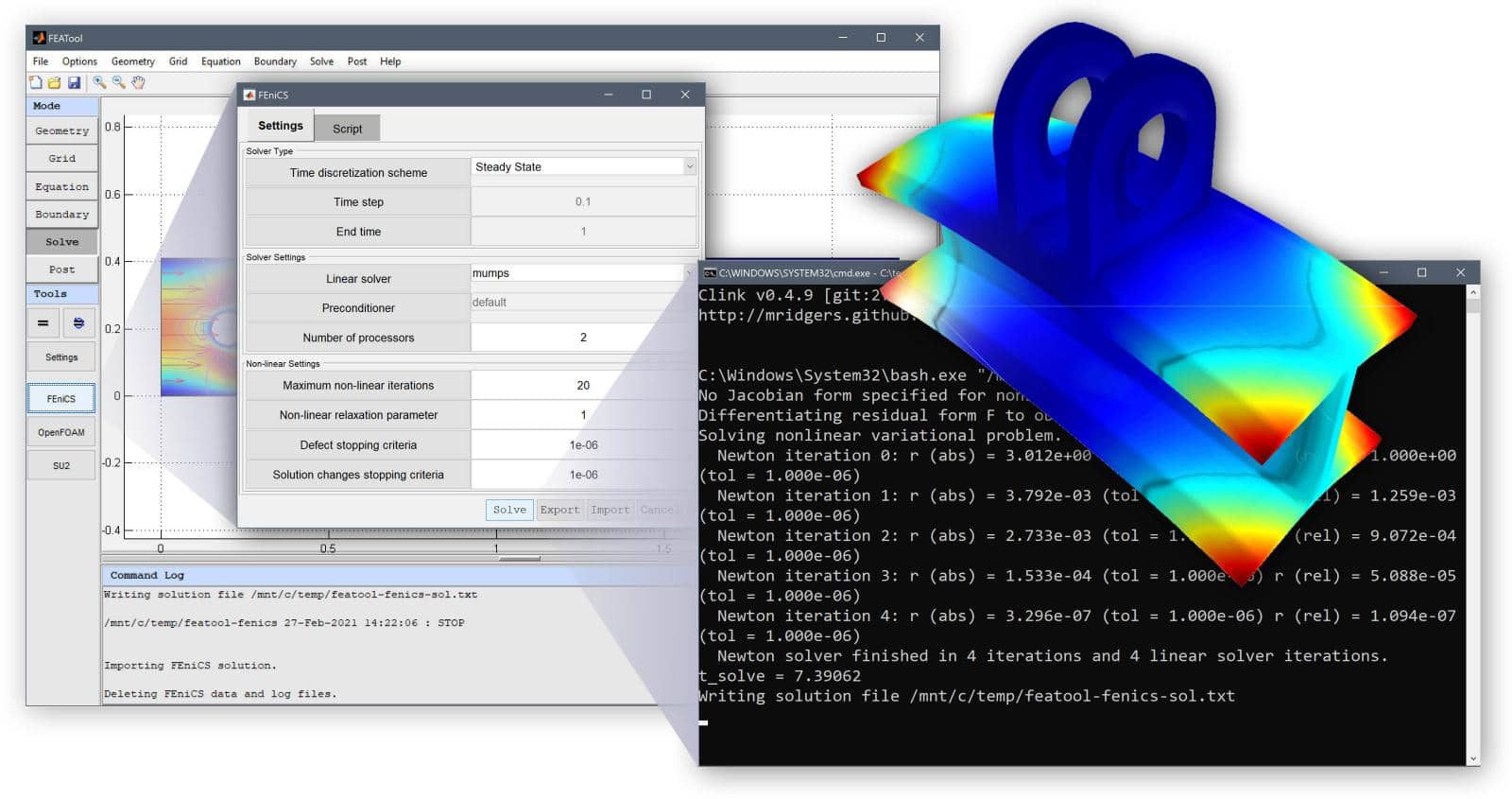
Task: Select the Settings tab in FEniCS dialog
Action: coord(281,126)
